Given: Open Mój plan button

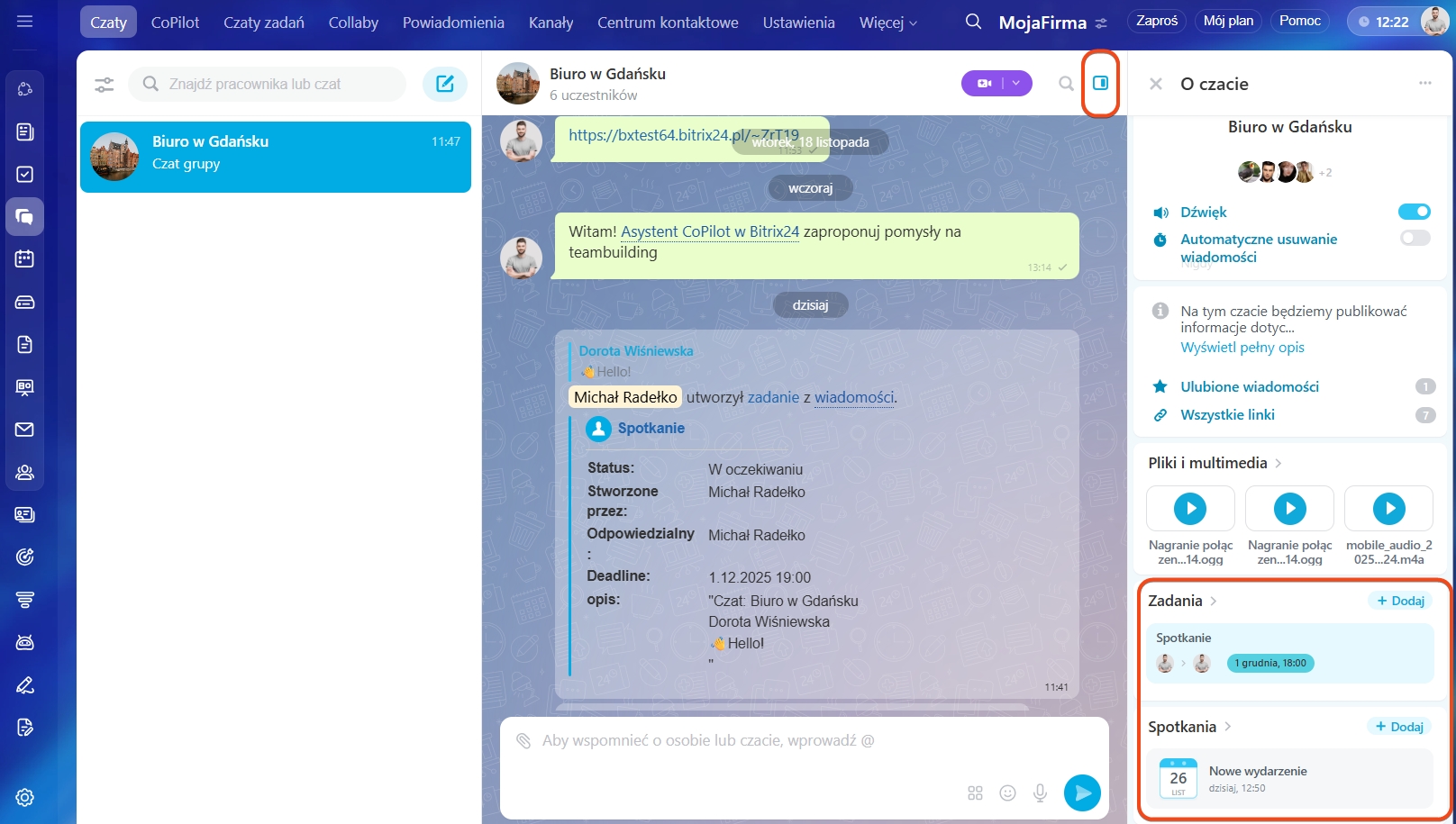Looking at the screenshot, I should click(x=1228, y=21).
